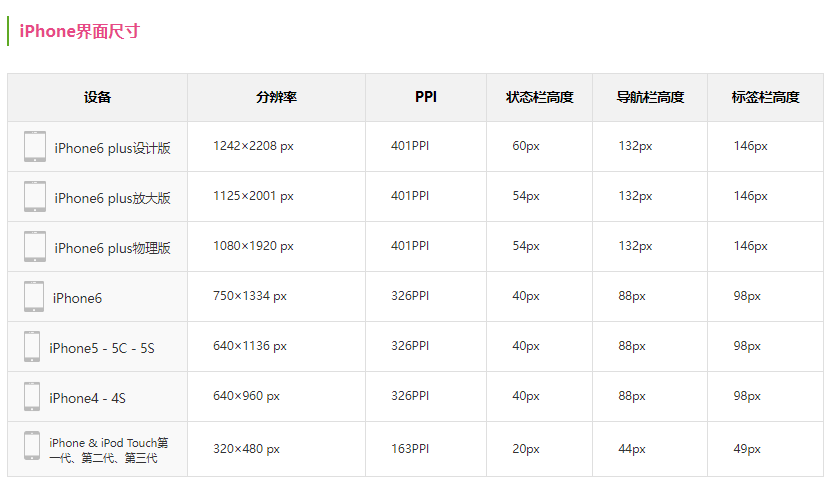Click the iPhone5 - 5C - 5S label
Screen dimensions: 837x490
(x=102, y=349)
